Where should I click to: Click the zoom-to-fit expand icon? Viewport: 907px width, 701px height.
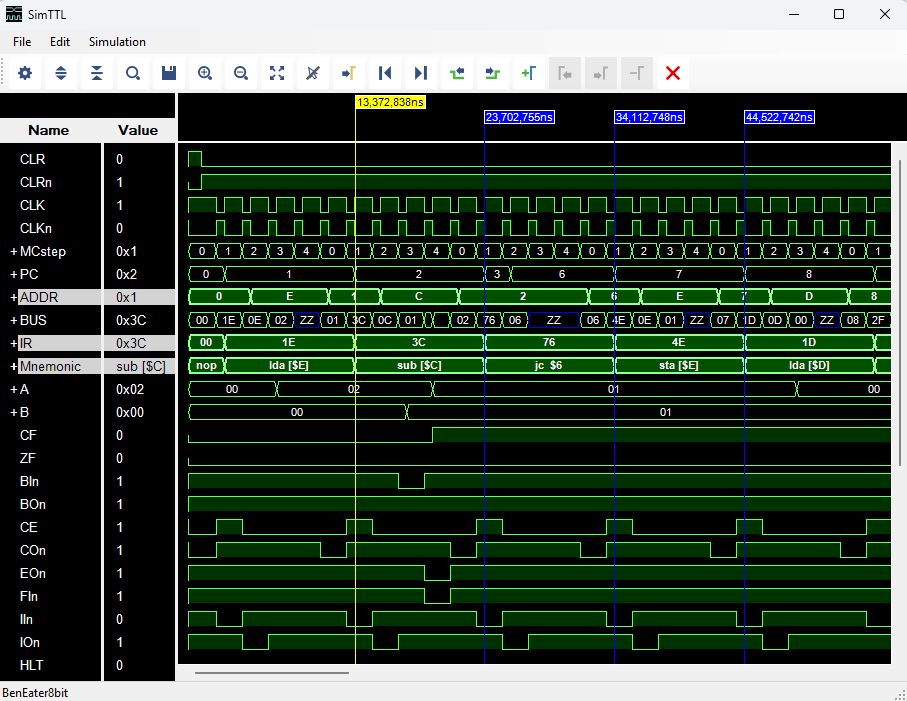coord(277,73)
